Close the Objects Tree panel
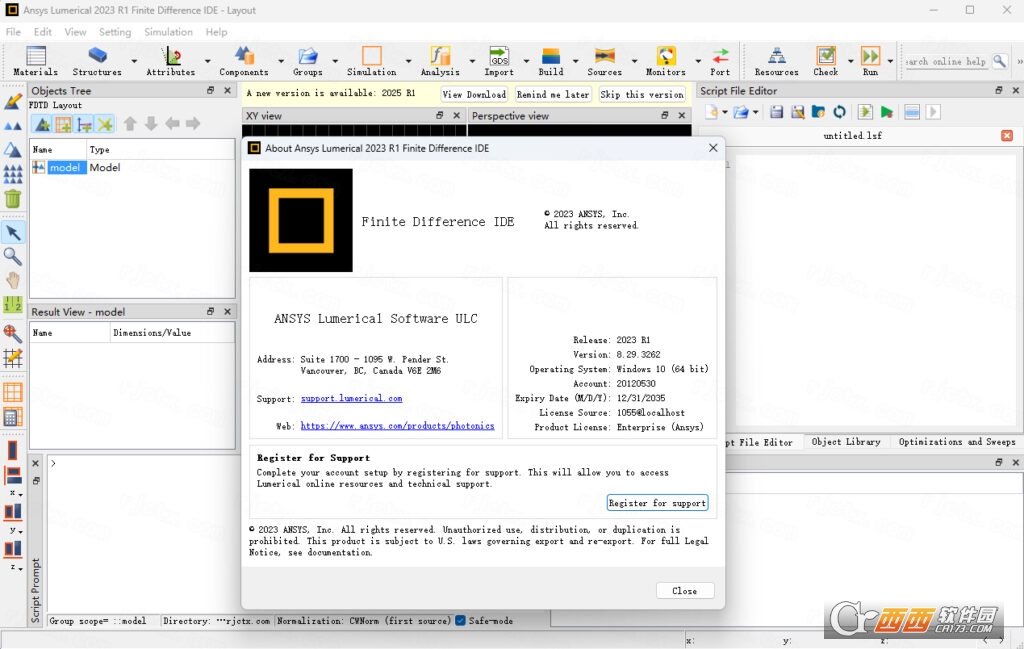 [227, 90]
